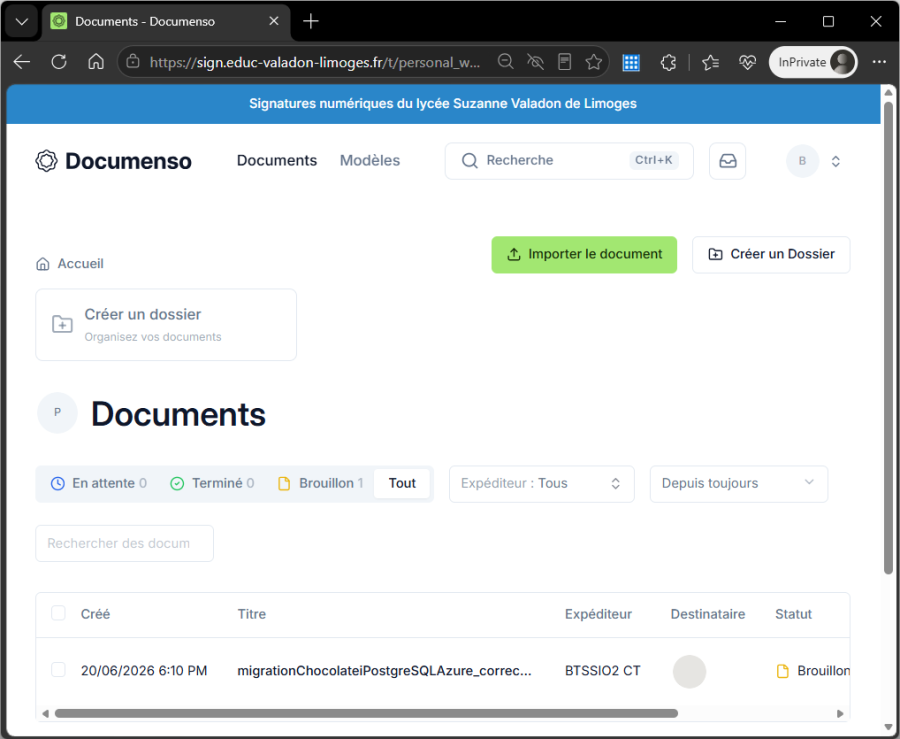This screenshot has height=739, width=900.
Task: Expand the user account switcher chevrons
Action: coord(835,161)
